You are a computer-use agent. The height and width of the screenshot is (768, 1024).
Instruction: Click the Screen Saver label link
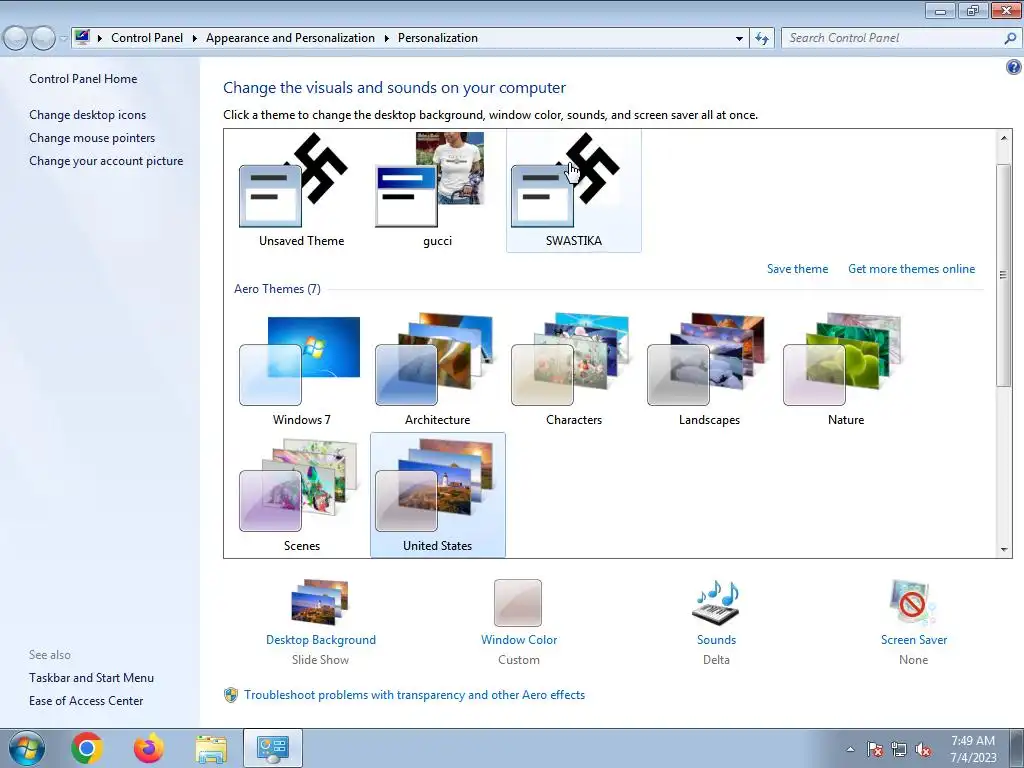(914, 640)
